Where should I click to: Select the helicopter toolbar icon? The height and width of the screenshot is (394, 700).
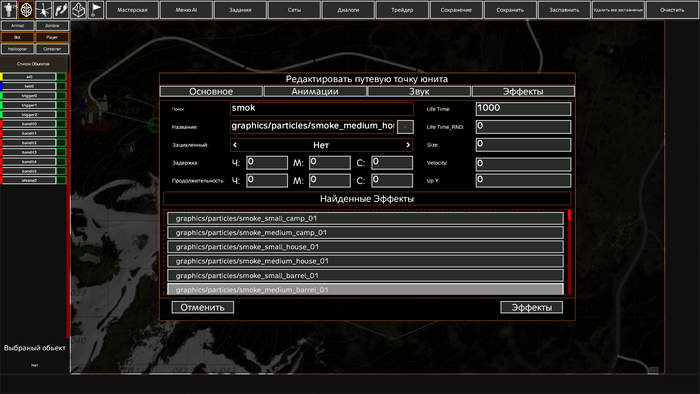44,9
